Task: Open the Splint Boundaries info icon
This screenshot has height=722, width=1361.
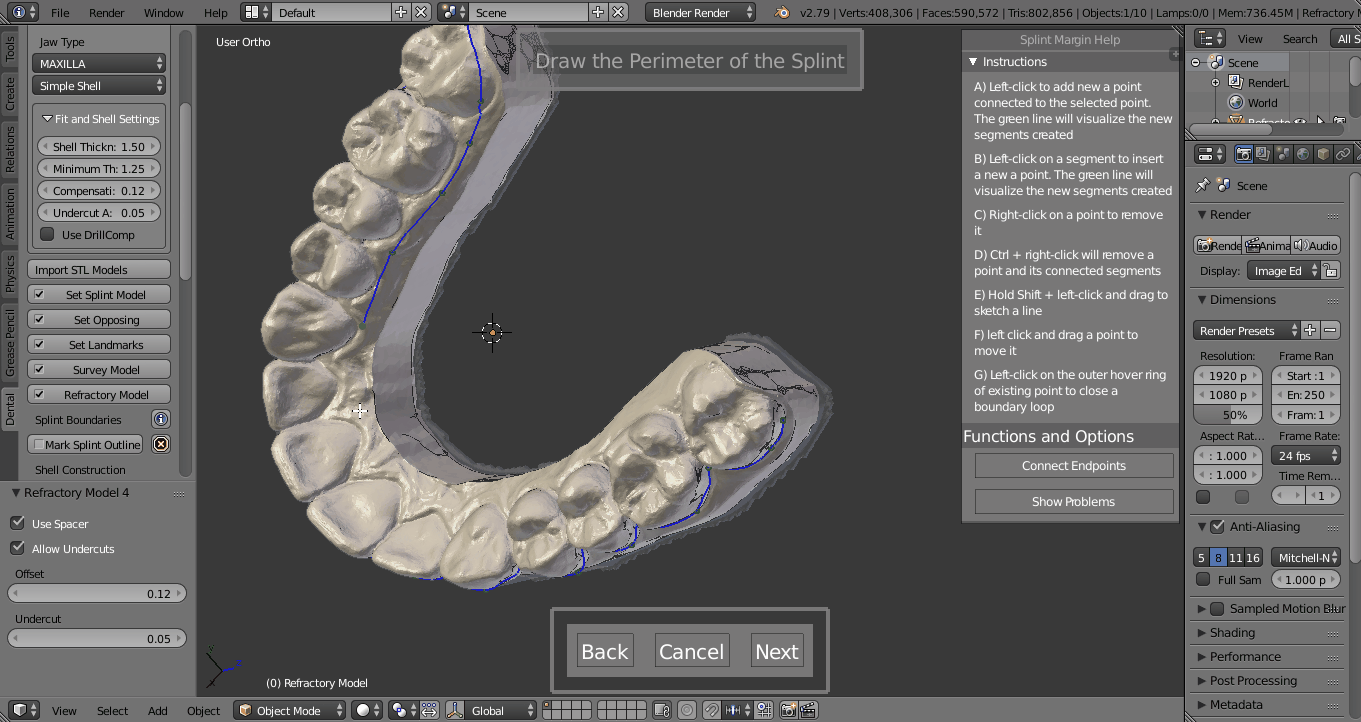Action: (160, 419)
